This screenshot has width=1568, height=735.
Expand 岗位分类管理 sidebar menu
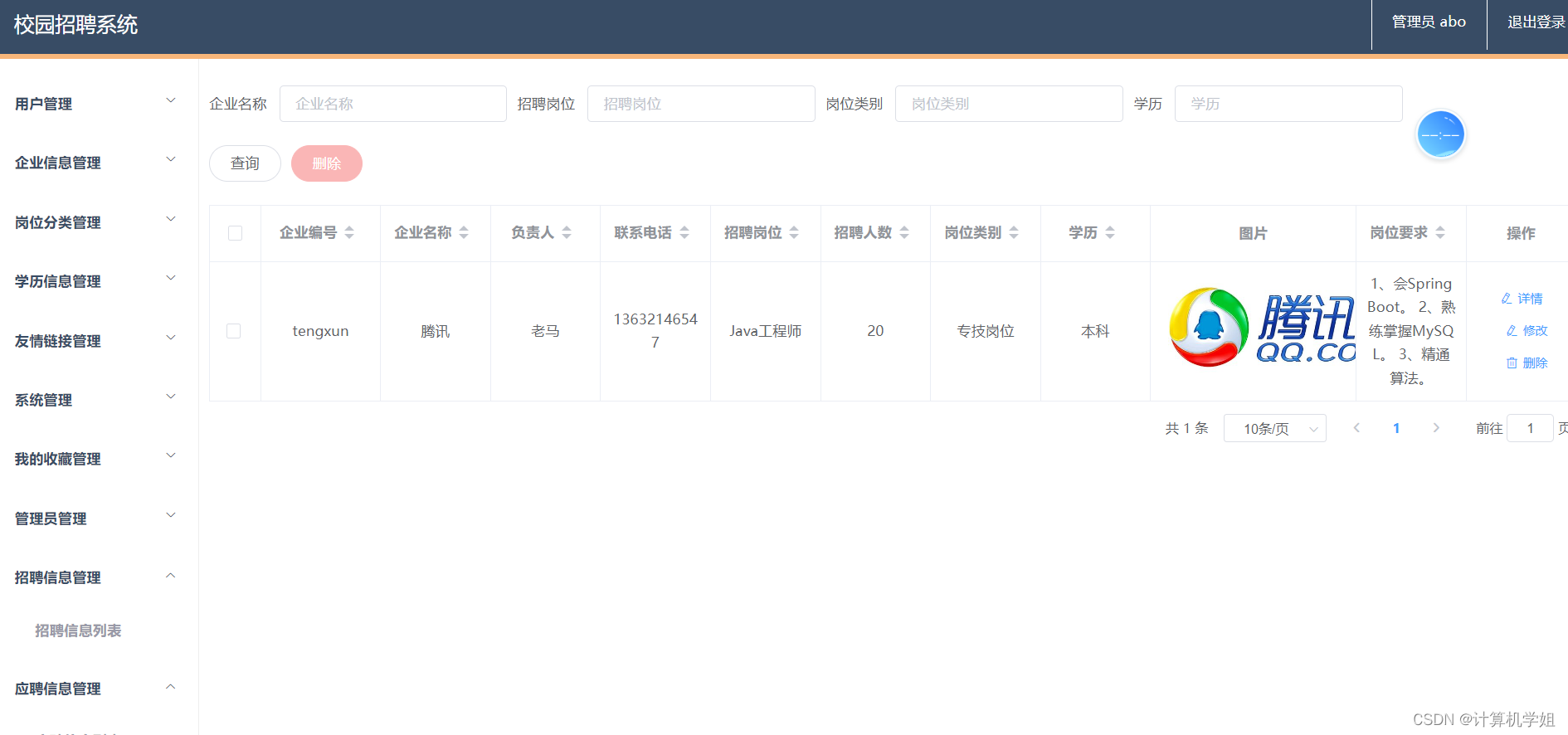pos(100,222)
